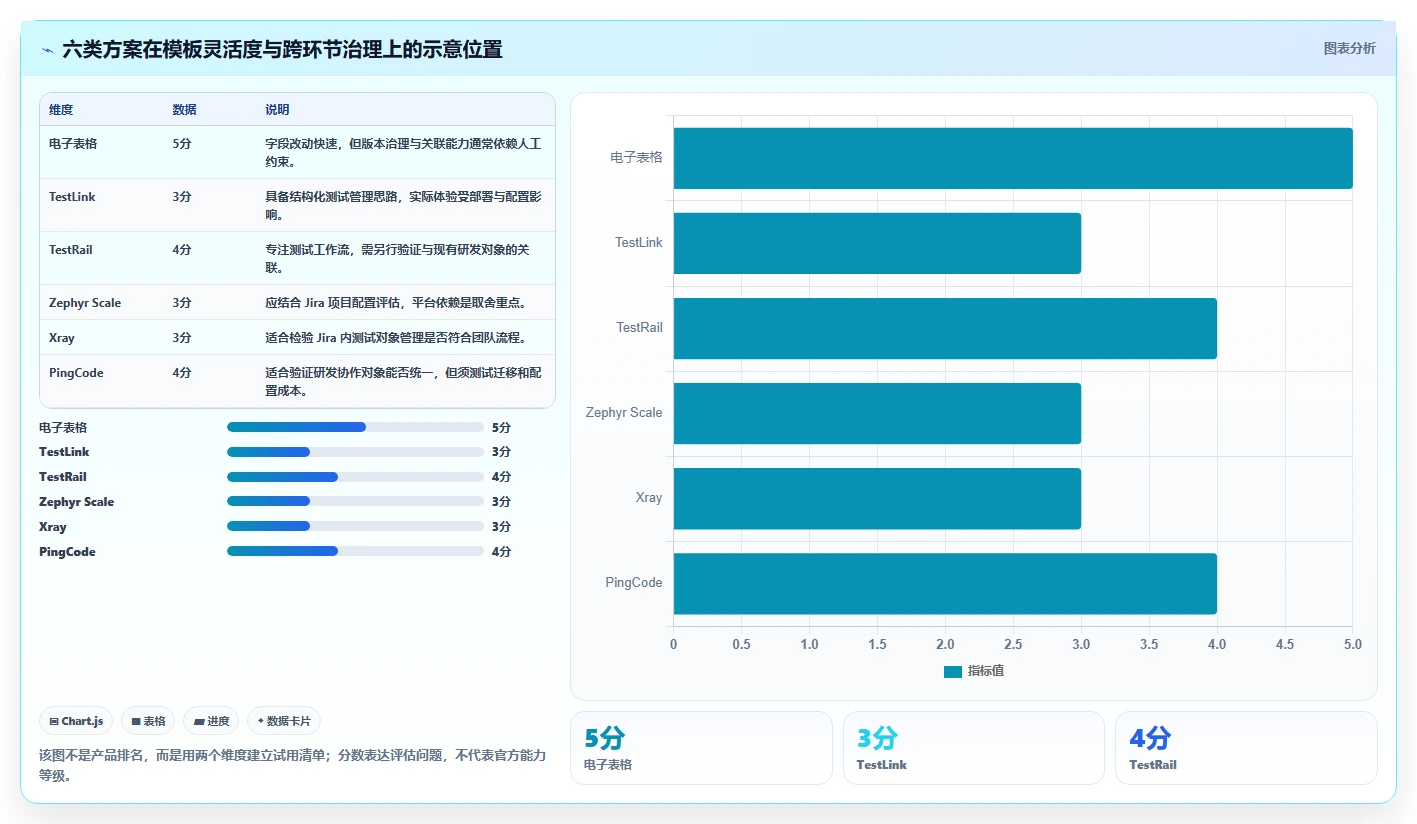Select the 表格 tag pill
Screen dimensions: 1417x824
tap(148, 721)
